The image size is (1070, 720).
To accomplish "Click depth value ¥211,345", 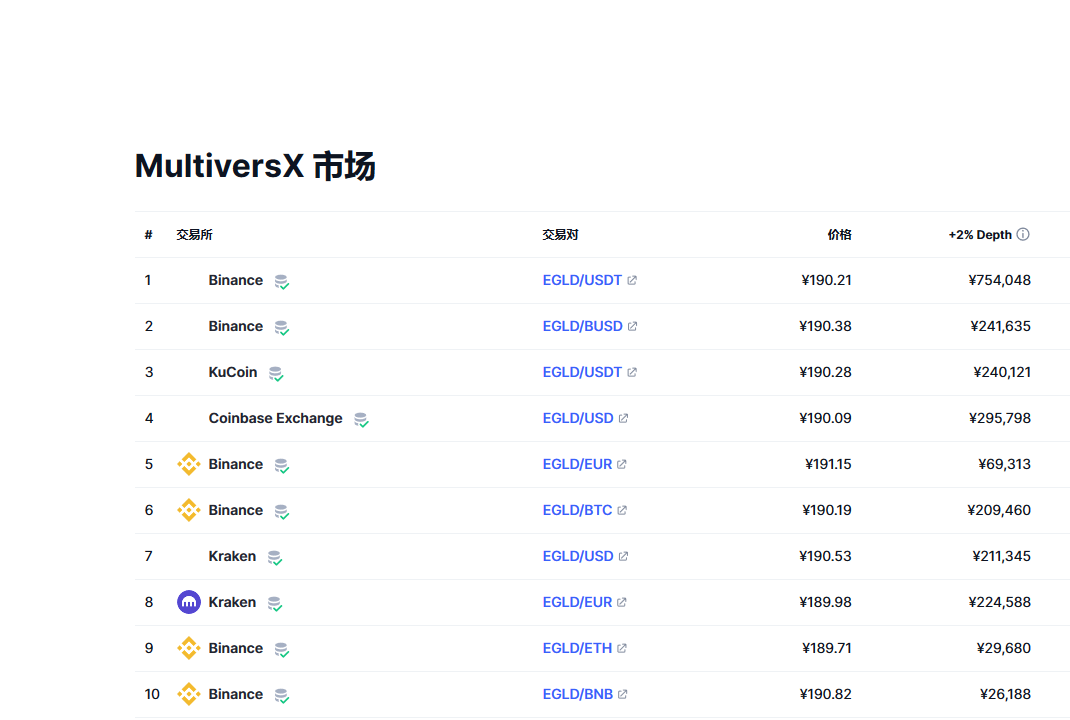I will click(1001, 556).
